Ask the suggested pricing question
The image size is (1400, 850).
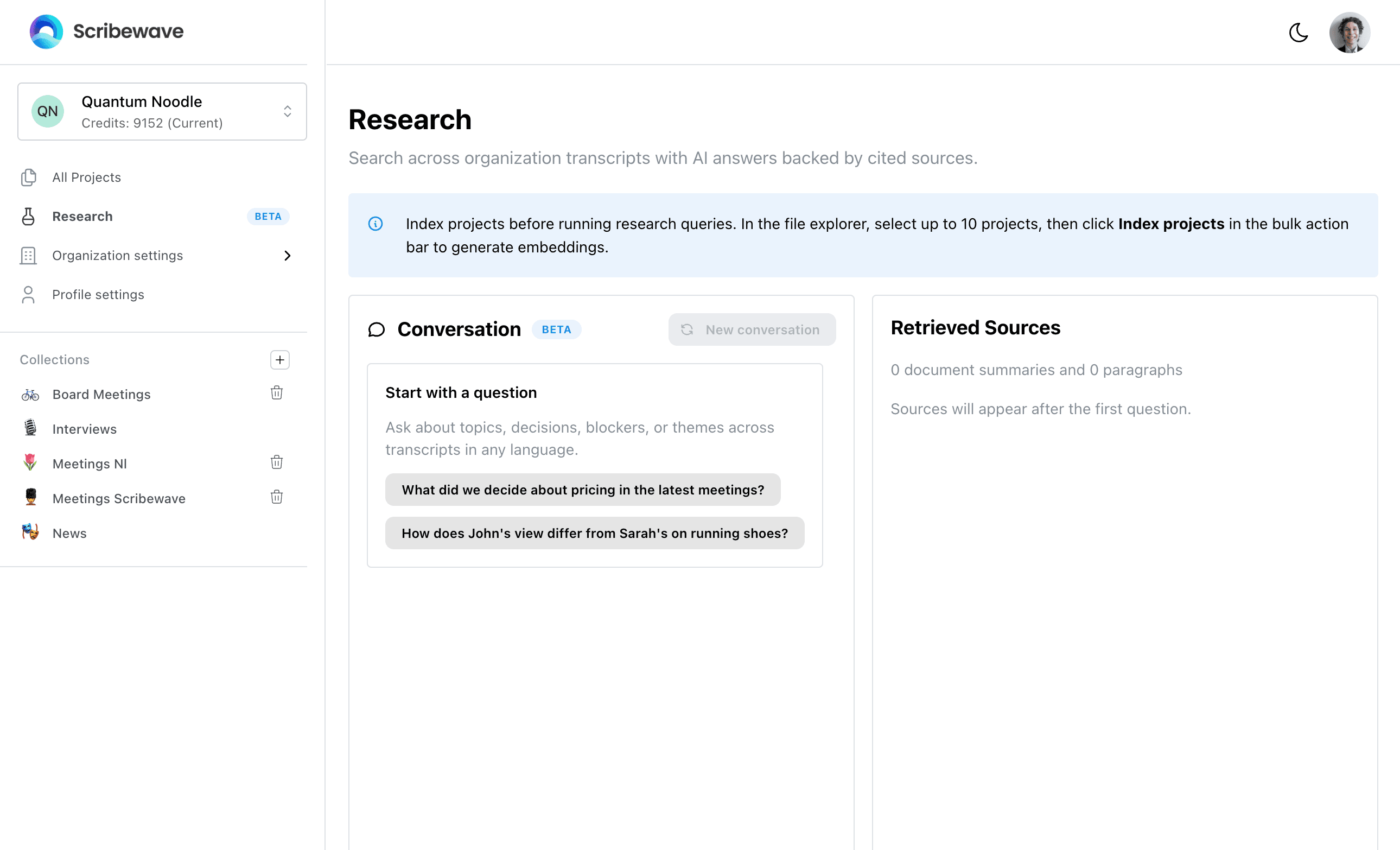(582, 489)
